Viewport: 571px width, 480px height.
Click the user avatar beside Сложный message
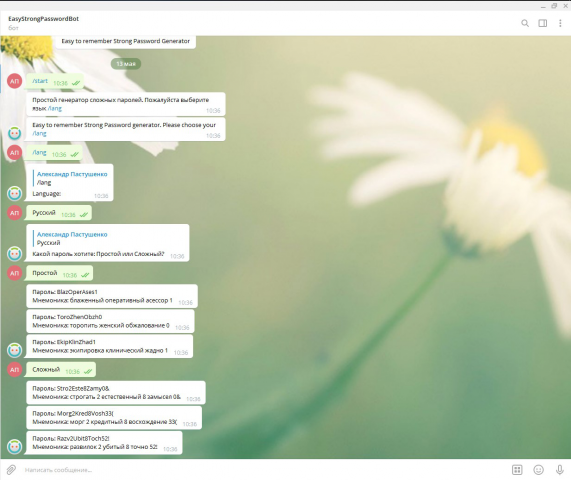(x=15, y=370)
